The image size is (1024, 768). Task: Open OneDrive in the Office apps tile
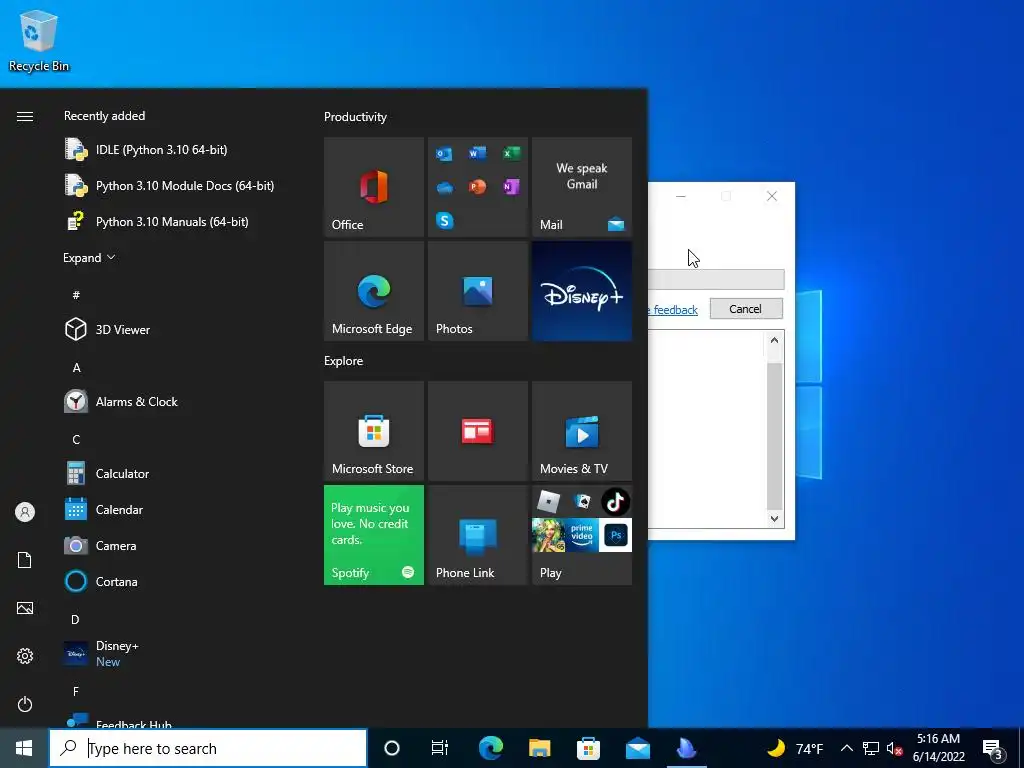(444, 187)
